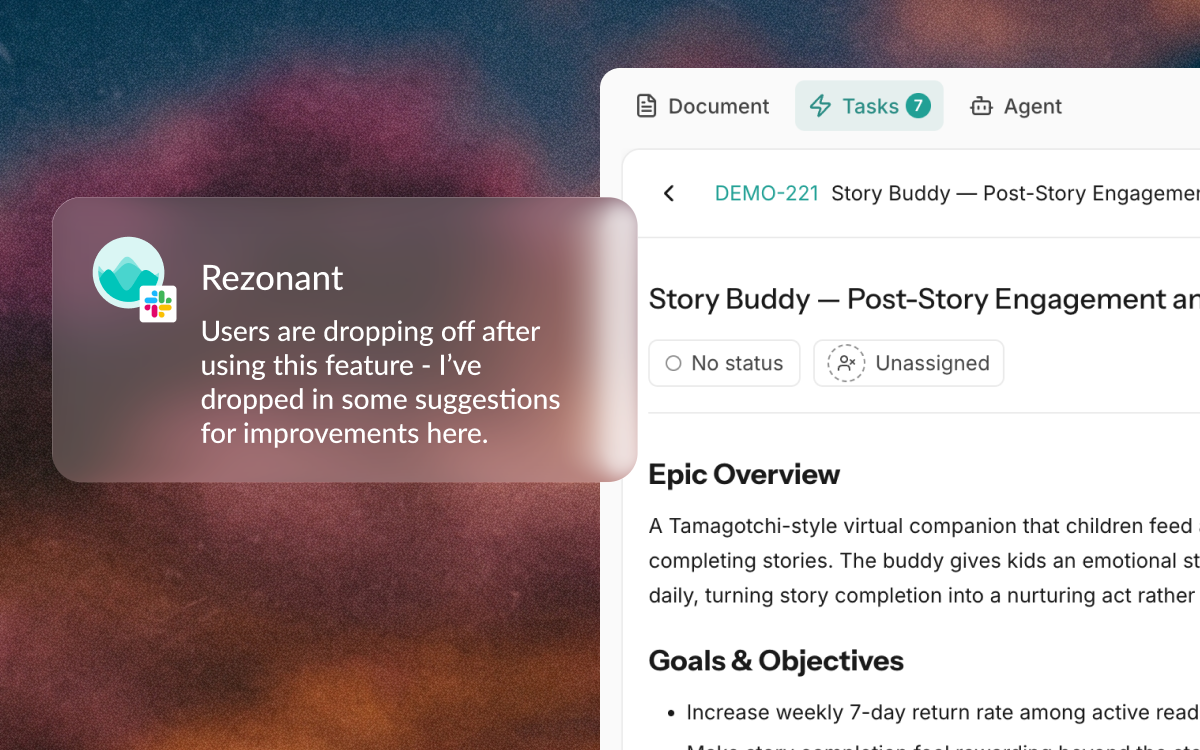The height and width of the screenshot is (750, 1200).
Task: Click the Epic Overview section heading
Action: pyautogui.click(x=744, y=474)
